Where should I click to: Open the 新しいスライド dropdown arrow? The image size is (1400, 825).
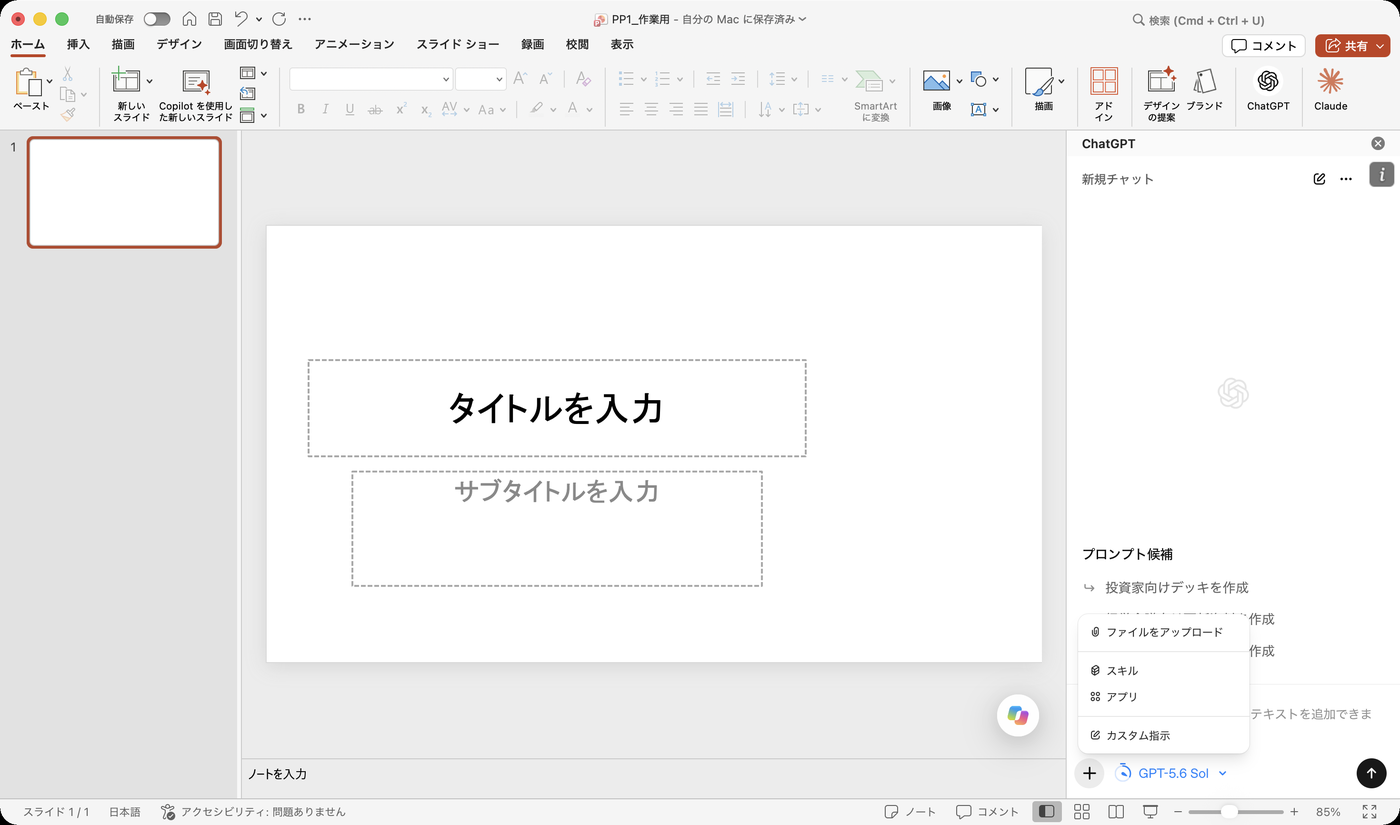point(150,81)
